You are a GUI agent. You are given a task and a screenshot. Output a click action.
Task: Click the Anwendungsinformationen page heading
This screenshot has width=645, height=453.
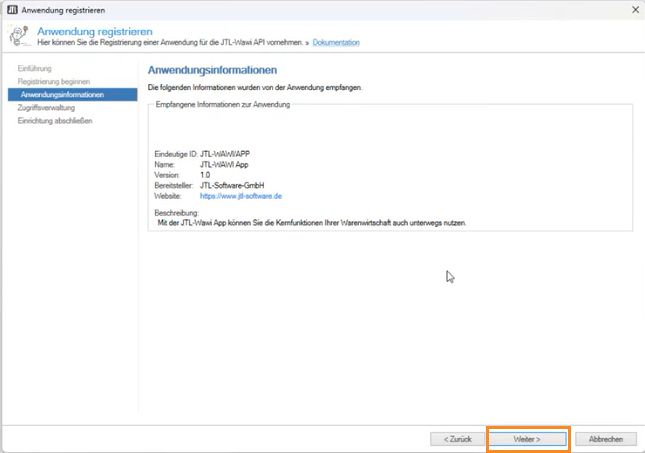click(x=212, y=71)
